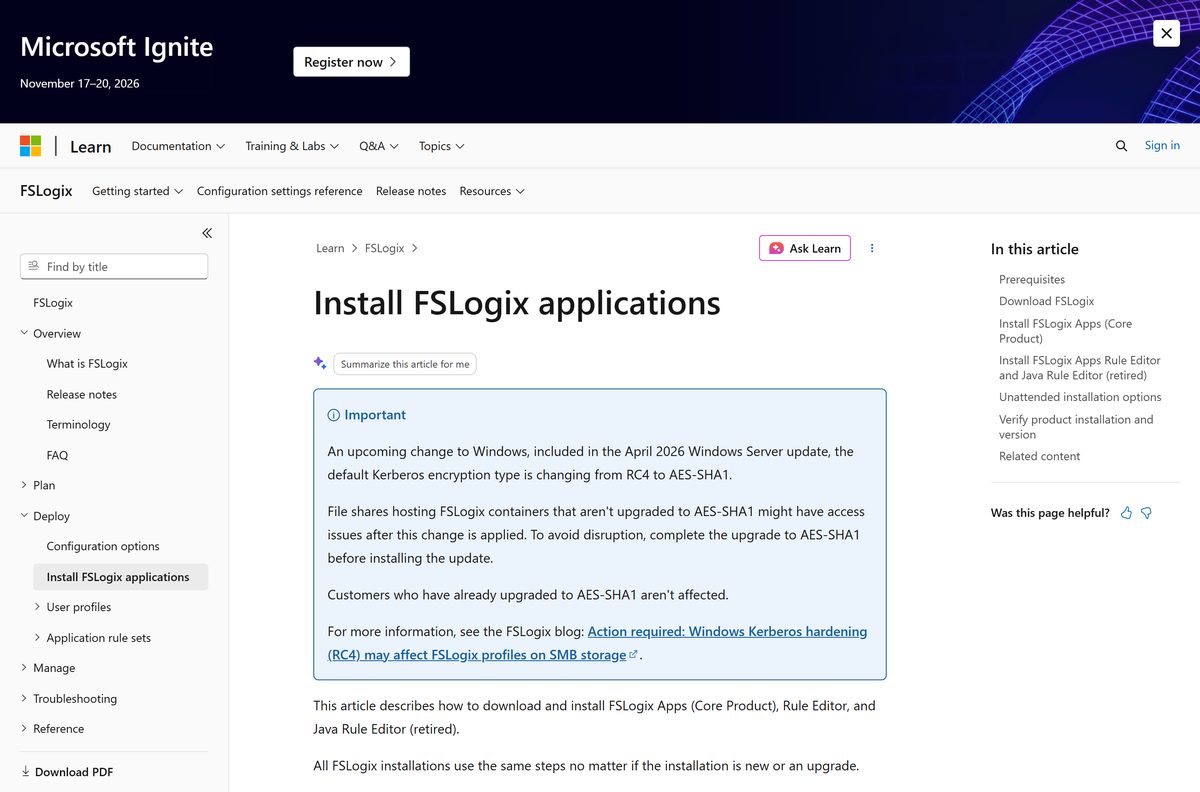Click Summarize this article for me
This screenshot has height=792, width=1200.
pyautogui.click(x=405, y=364)
